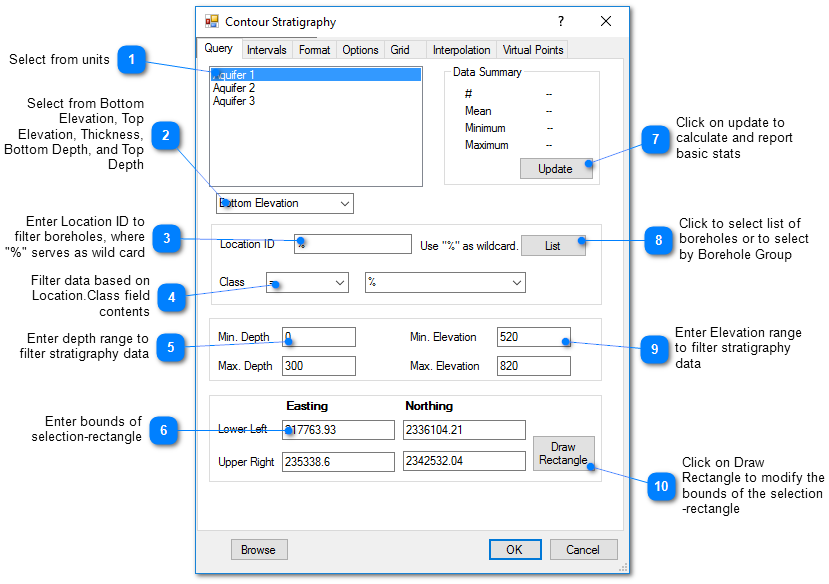Confirm settings with OK

[514, 549]
